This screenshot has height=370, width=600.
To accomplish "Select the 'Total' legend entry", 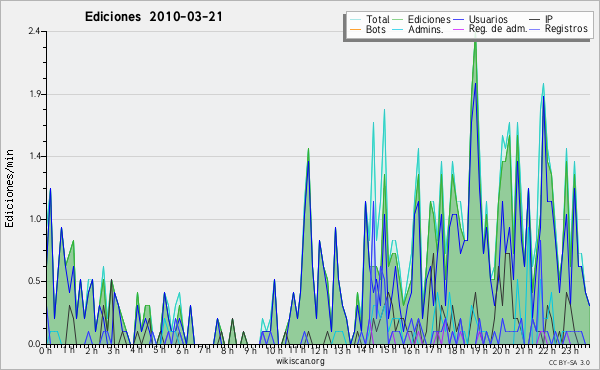I will tap(377, 19).
